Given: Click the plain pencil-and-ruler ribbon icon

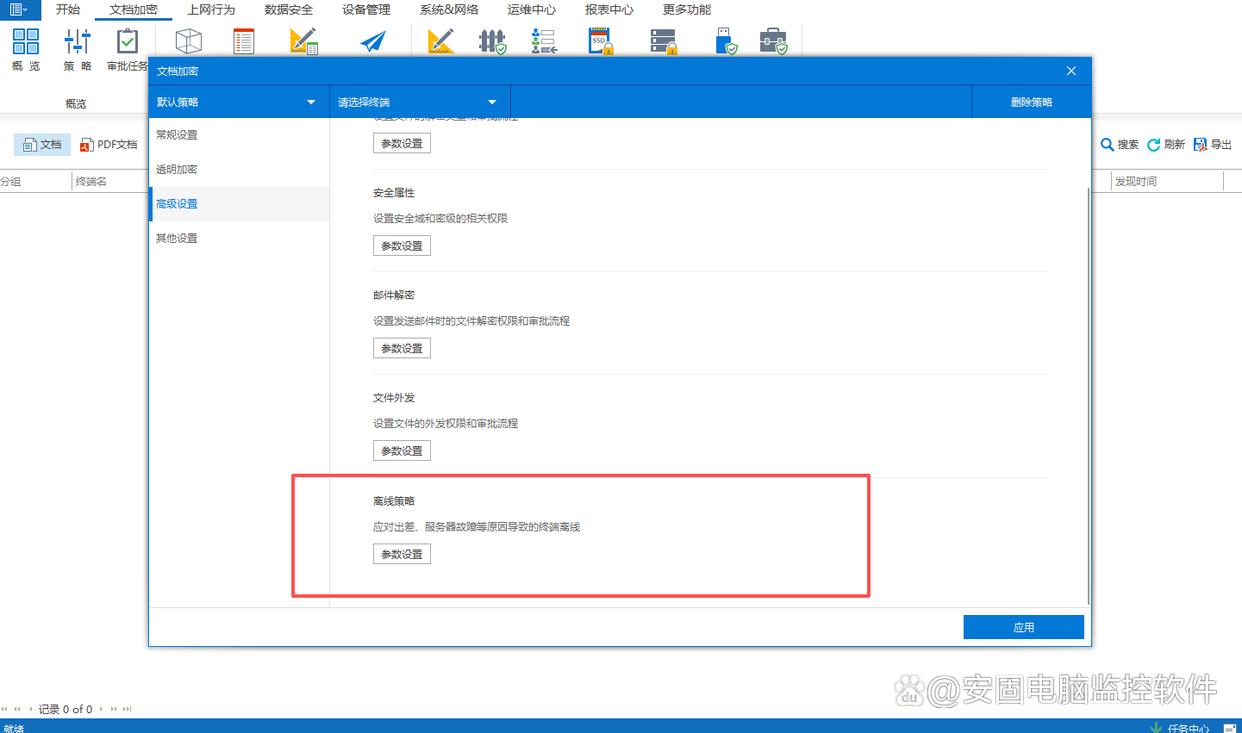Looking at the screenshot, I should [x=440, y=41].
